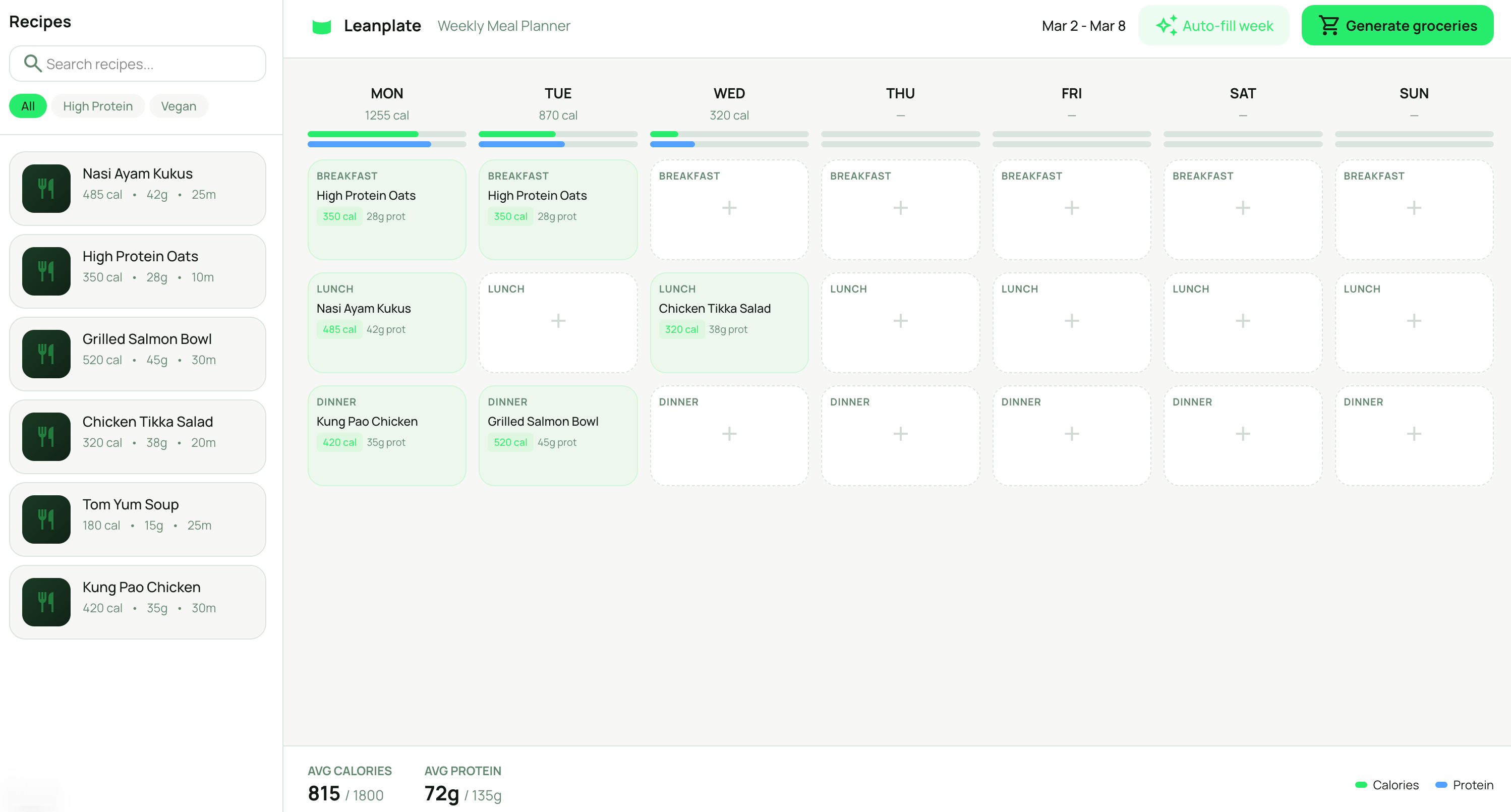This screenshot has height=812, width=1511.
Task: Click Nasi Ayam Kukus recipe fork icon
Action: (x=46, y=188)
